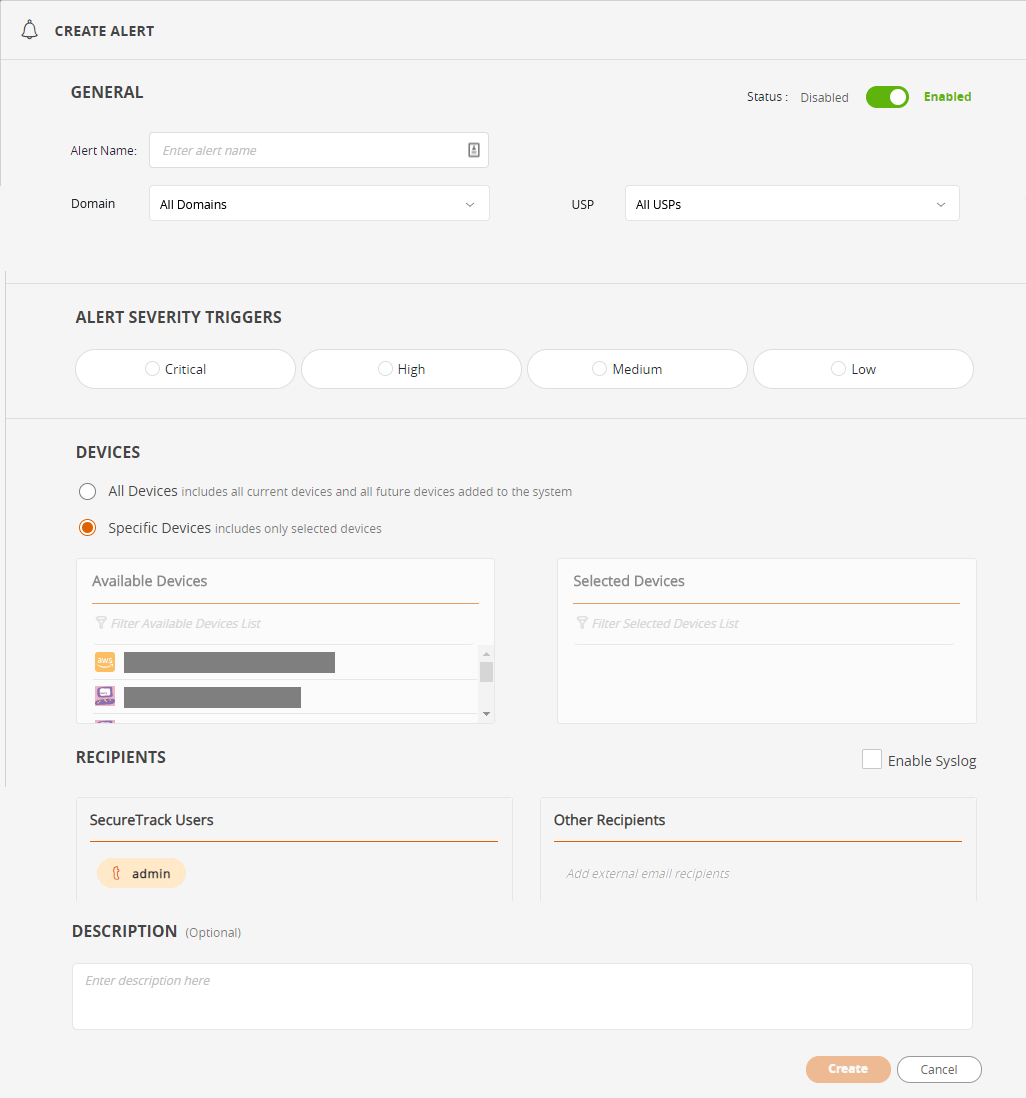The image size is (1026, 1098).
Task: Select the All Devices radio button
Action: coord(88,491)
